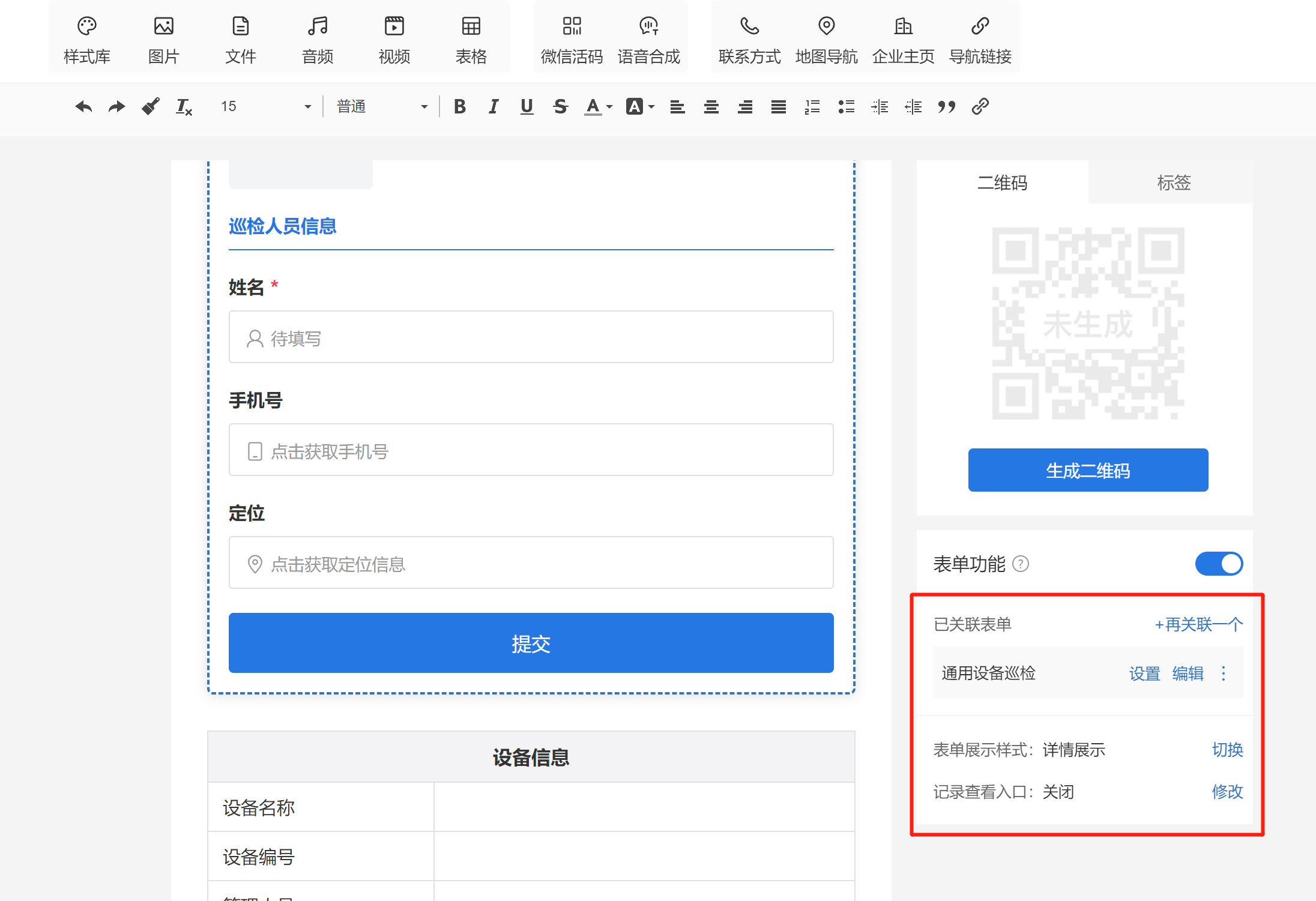Expand the font color dropdown arrow
Image resolution: width=1316 pixels, height=901 pixels.
pyautogui.click(x=609, y=107)
